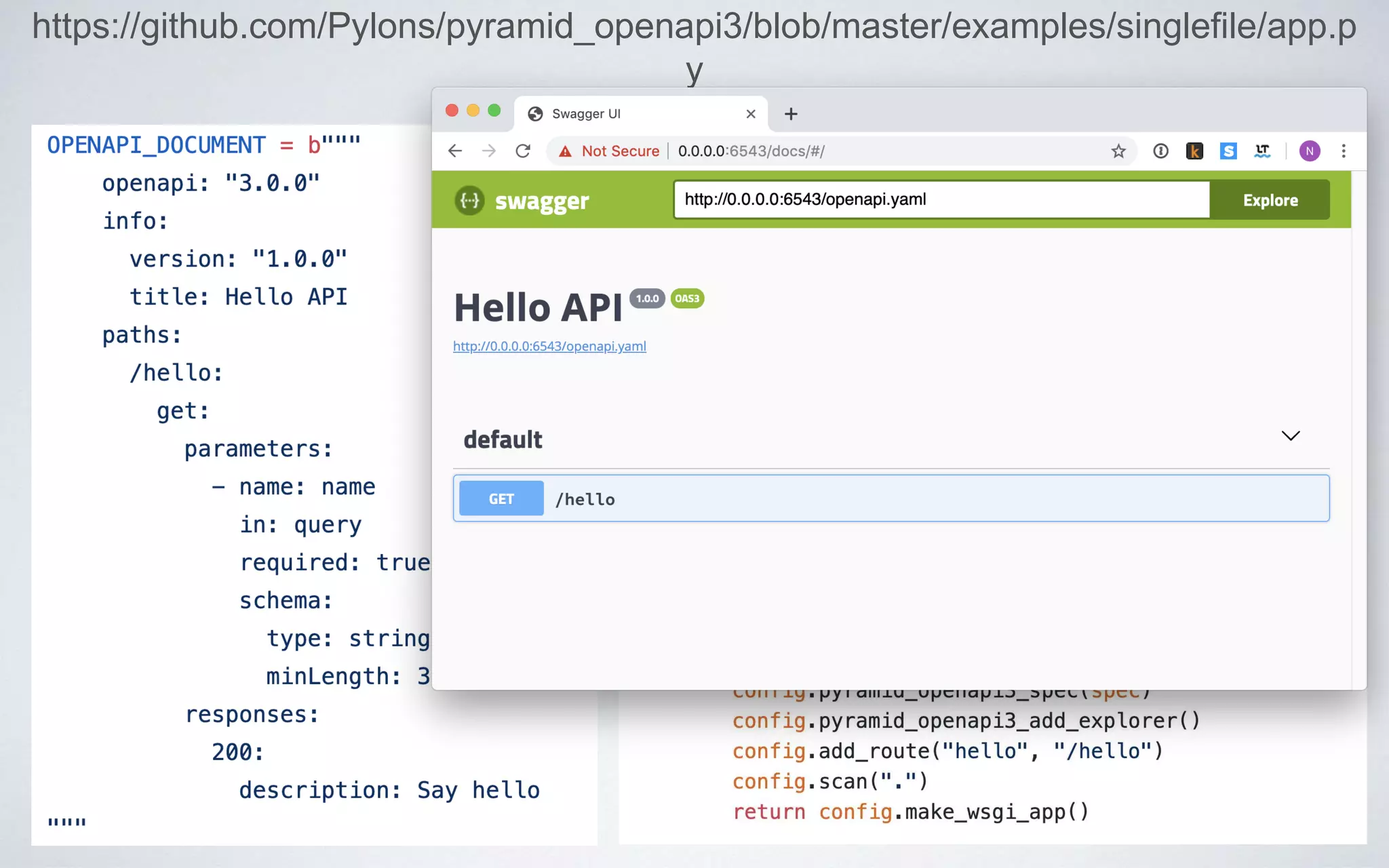
Task: Click the green maximize window button
Action: click(x=494, y=111)
